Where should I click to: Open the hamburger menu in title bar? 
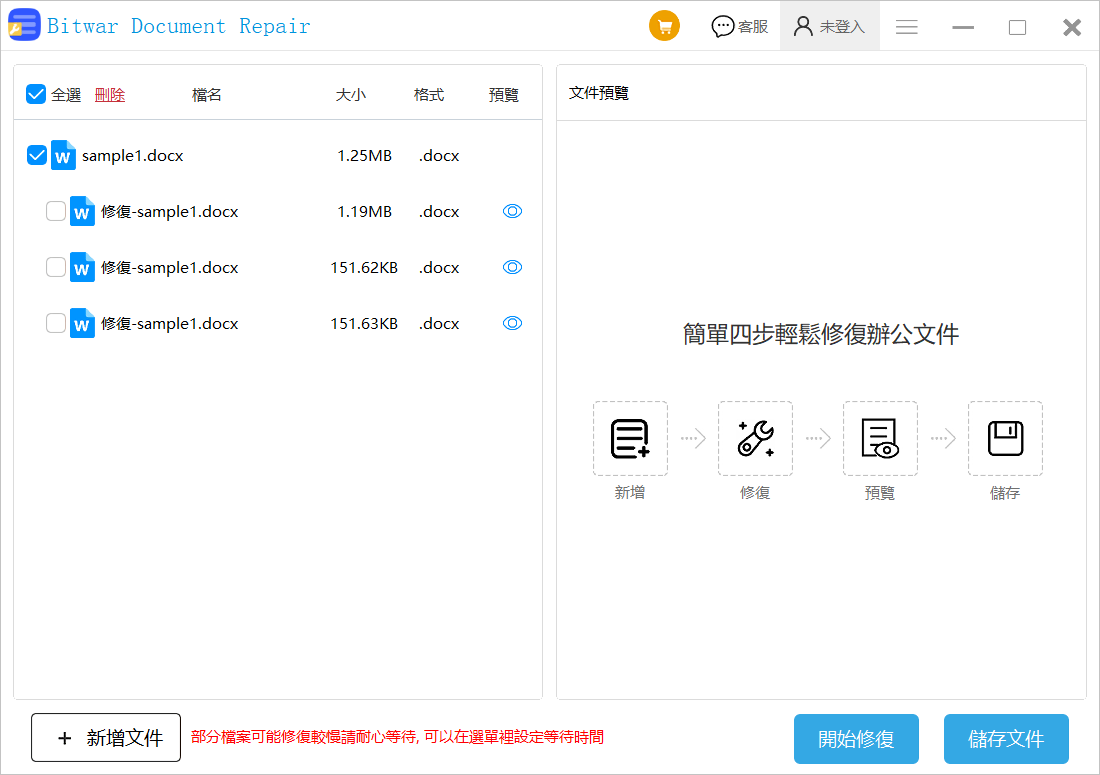(907, 27)
